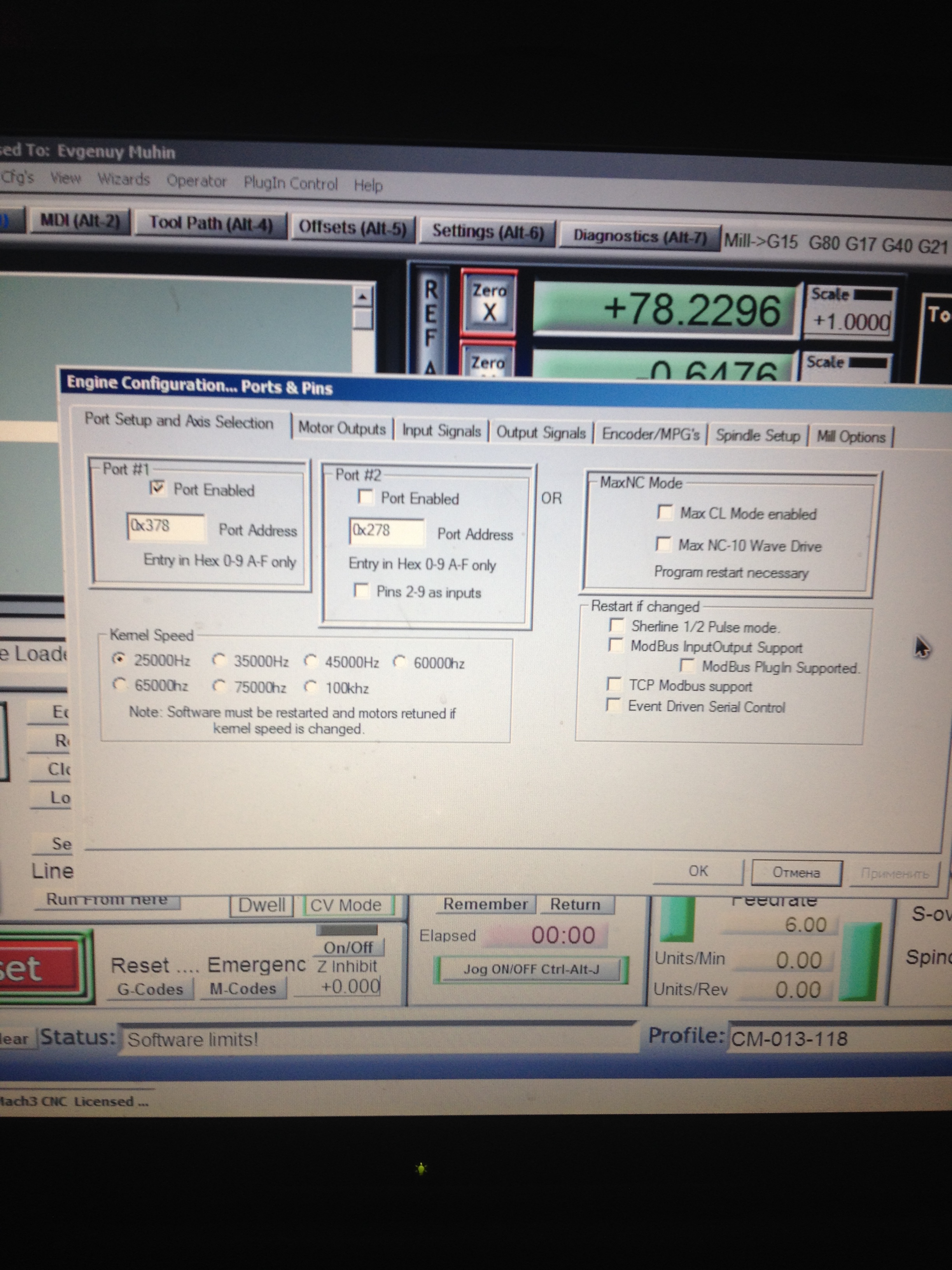Click the Return position button
The height and width of the screenshot is (1270, 952).
(x=575, y=904)
